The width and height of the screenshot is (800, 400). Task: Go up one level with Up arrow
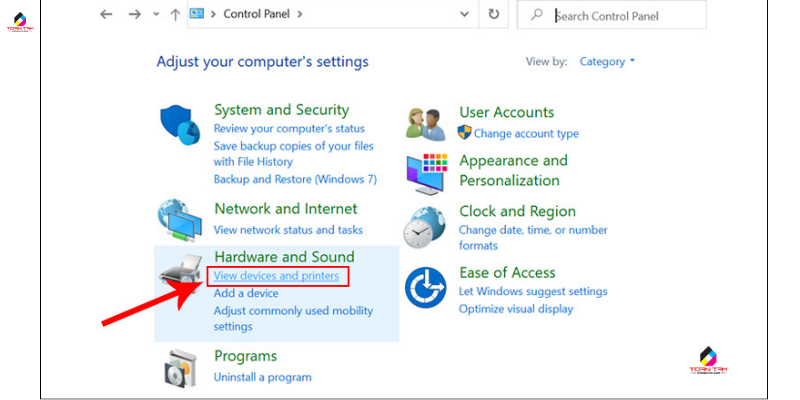coord(175,15)
